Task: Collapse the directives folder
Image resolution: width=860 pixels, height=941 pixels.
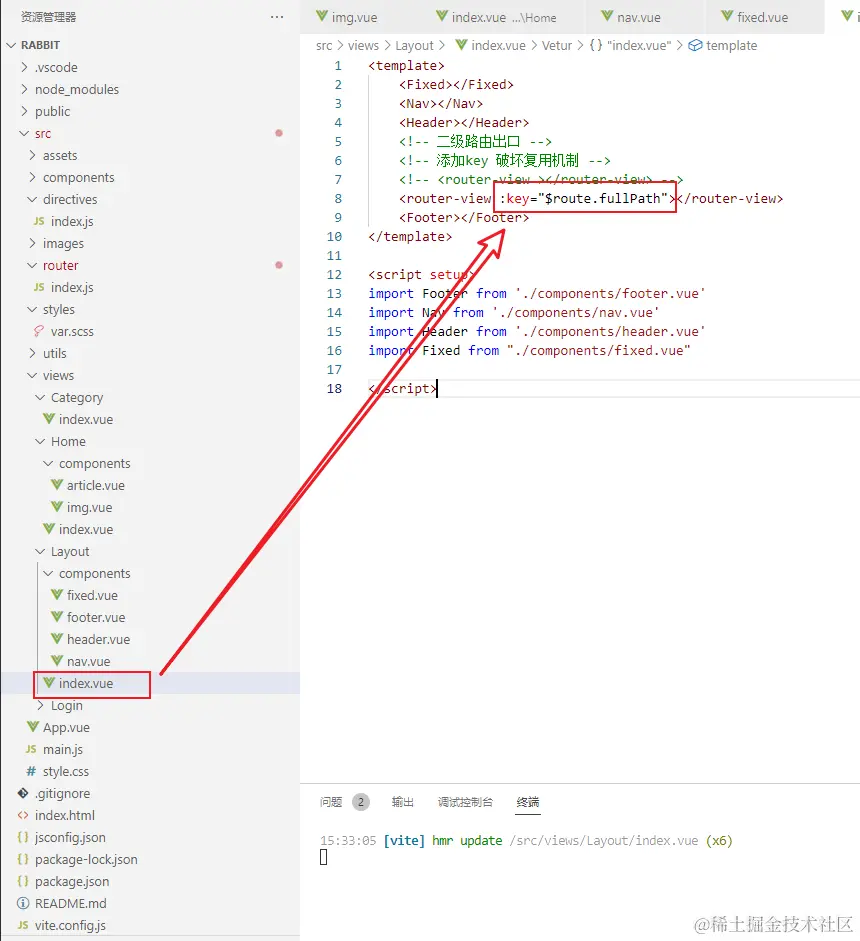Action: 32,199
